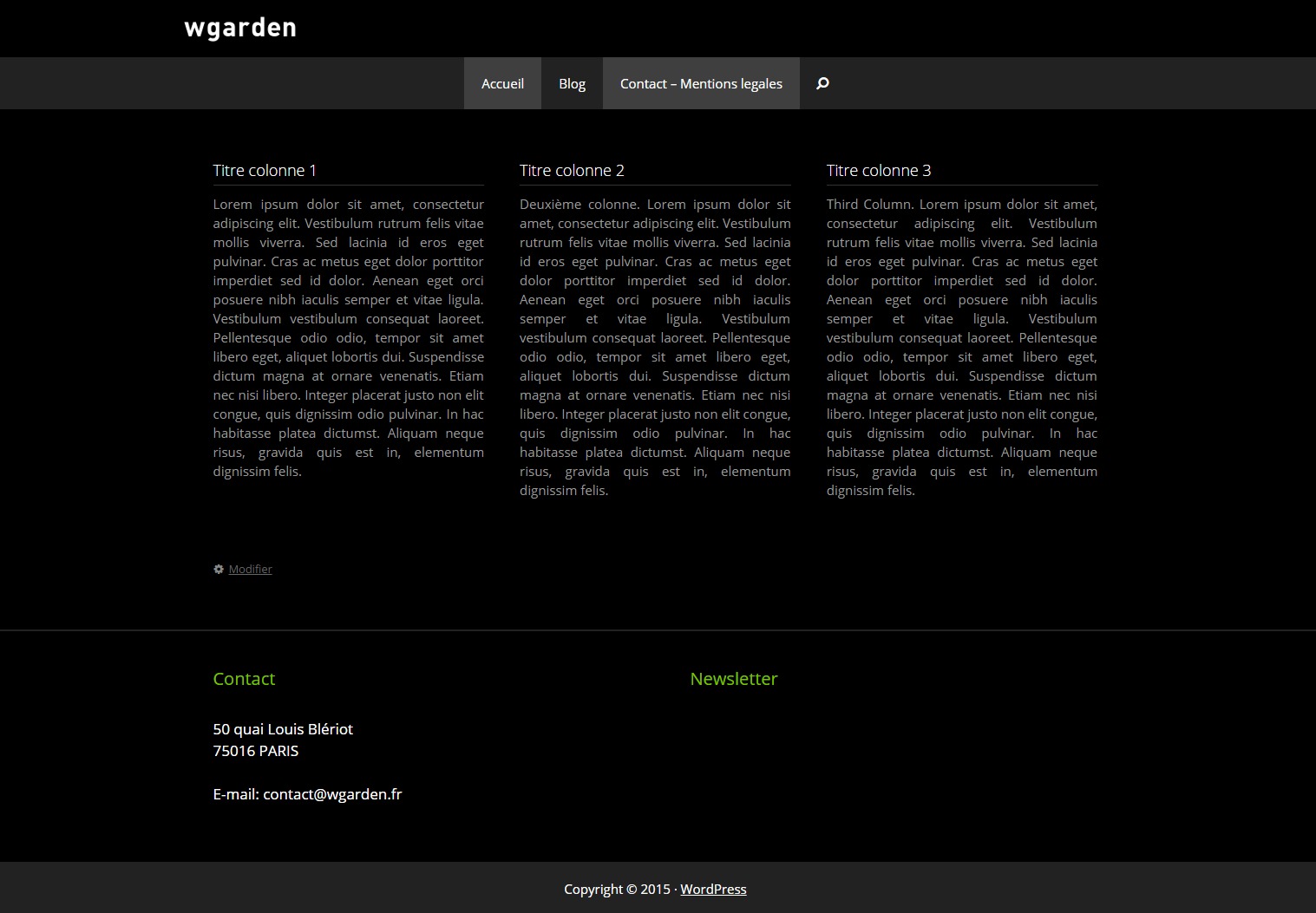The height and width of the screenshot is (913, 1316).
Task: Click the PARIS address line
Action: [x=256, y=751]
